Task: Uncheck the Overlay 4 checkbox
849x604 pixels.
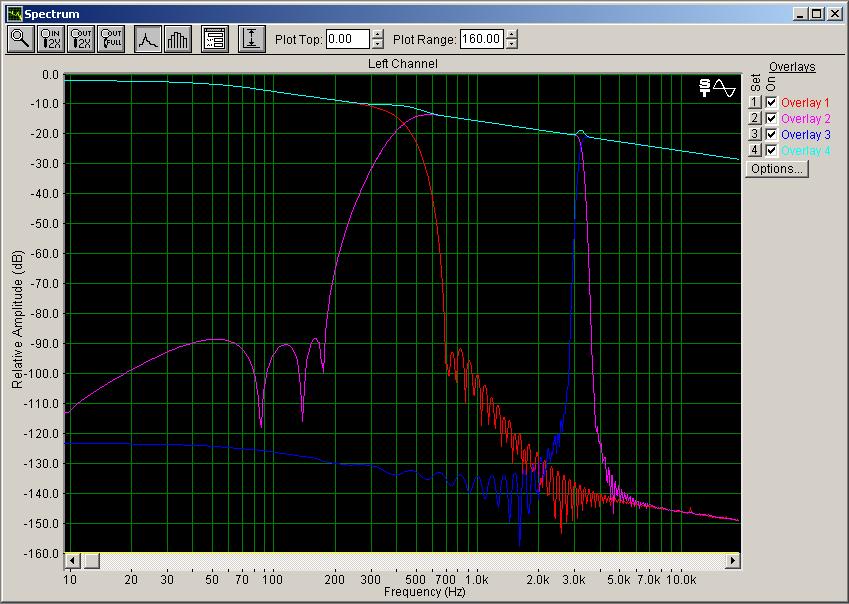Action: pyautogui.click(x=772, y=150)
